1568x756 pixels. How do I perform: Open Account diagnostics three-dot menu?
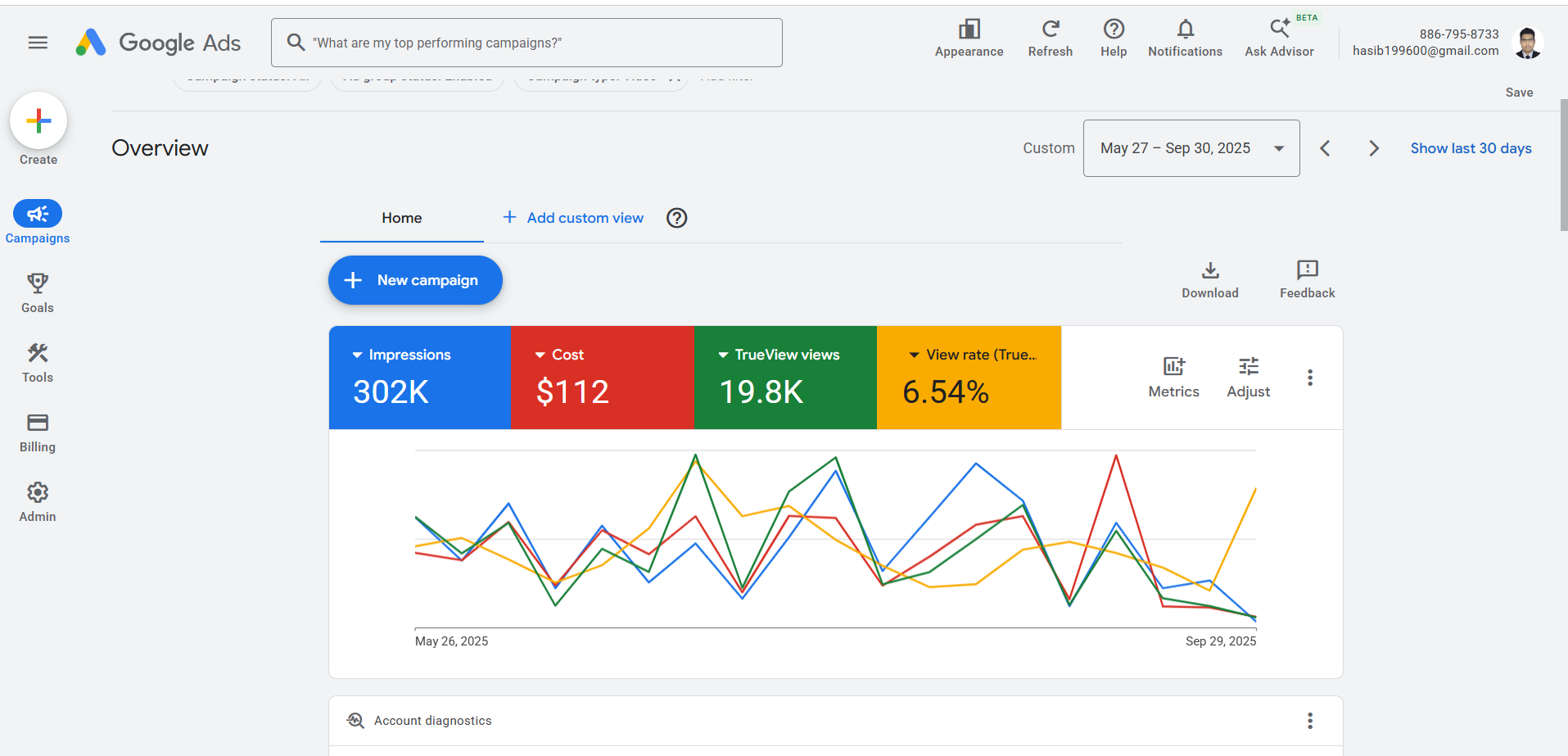tap(1310, 721)
